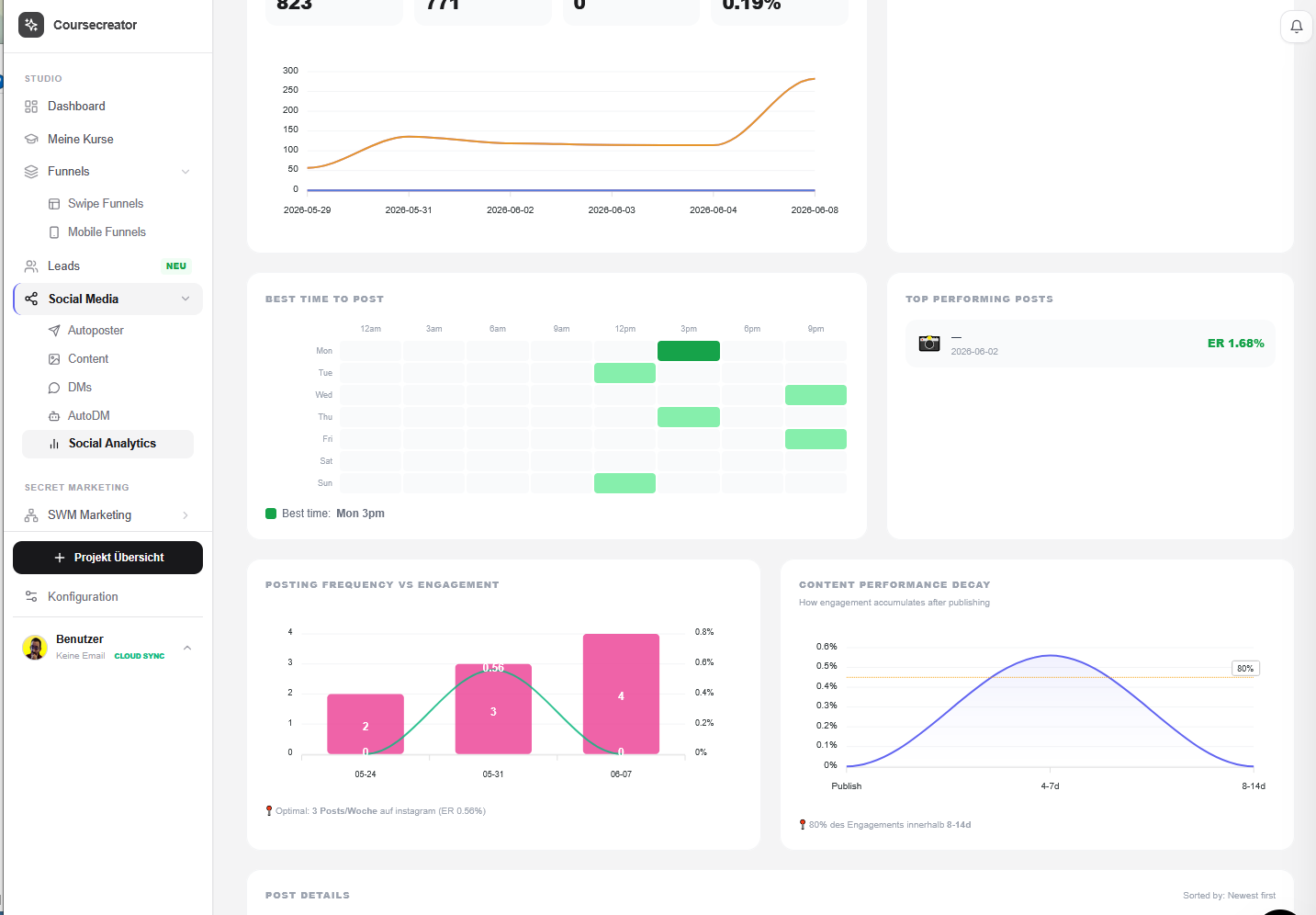Collapse the Social Media menu chevron
Viewport: 1316px width, 915px height.
click(186, 299)
